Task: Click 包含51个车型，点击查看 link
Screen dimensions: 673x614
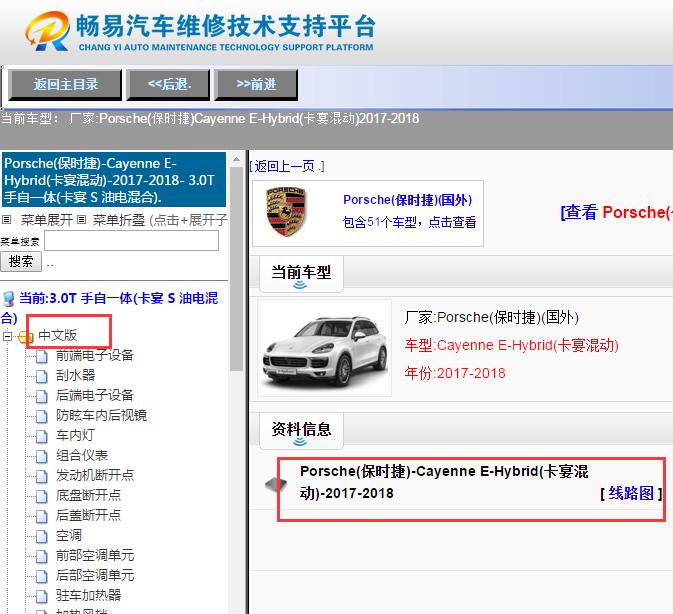Action: tap(409, 222)
